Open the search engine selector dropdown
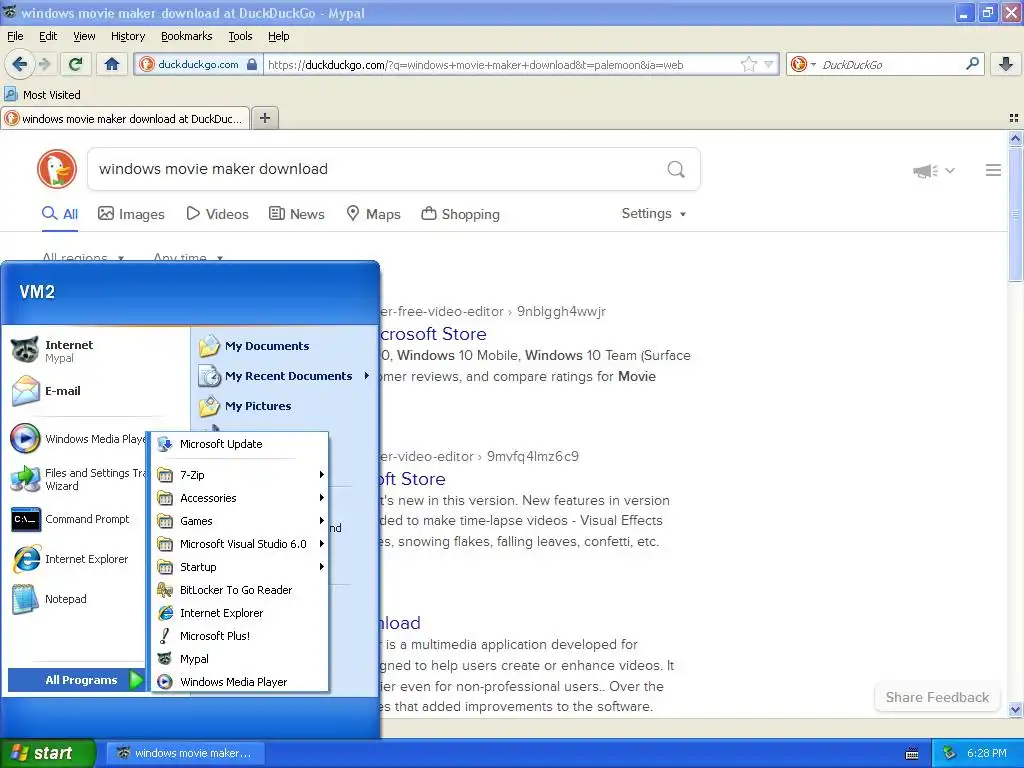The height and width of the screenshot is (768, 1024). (803, 64)
